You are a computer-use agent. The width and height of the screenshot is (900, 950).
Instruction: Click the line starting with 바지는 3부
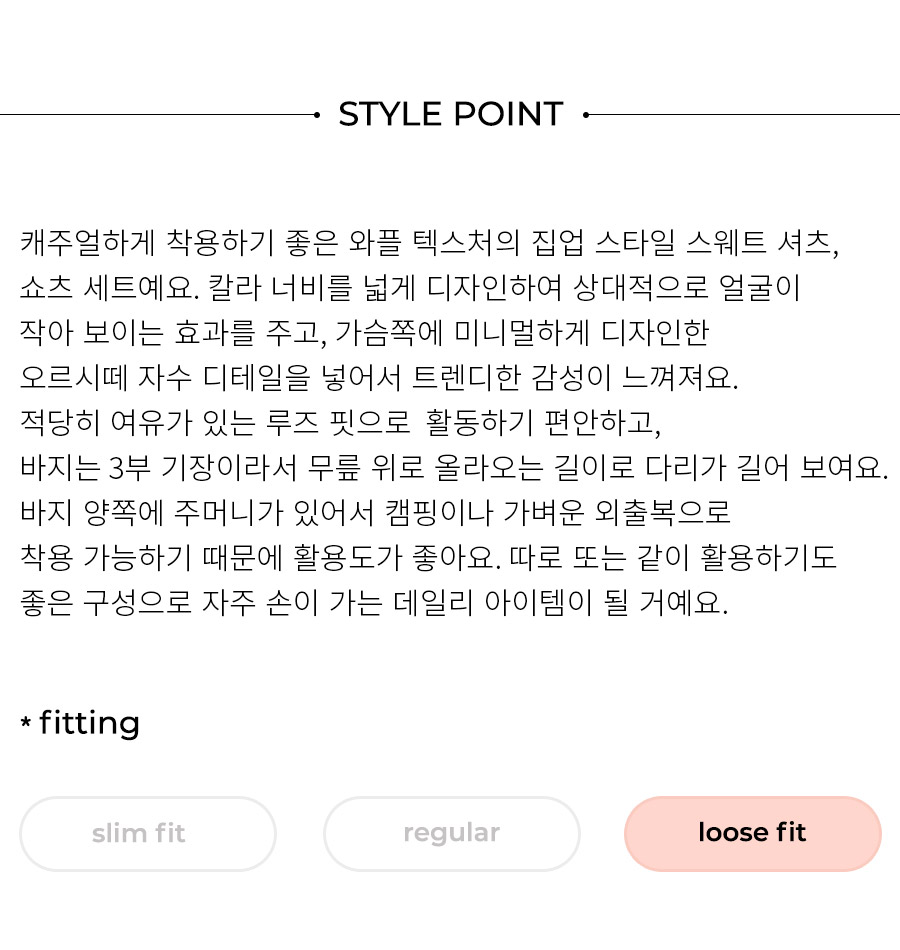point(454,467)
